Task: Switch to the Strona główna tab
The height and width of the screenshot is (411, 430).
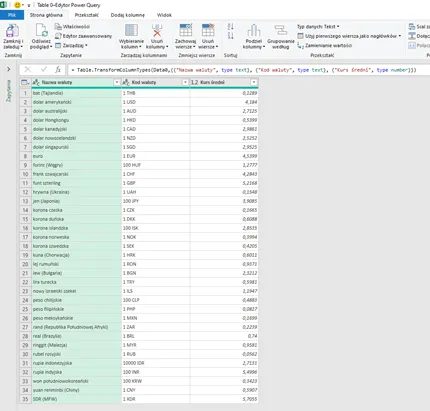Action: 46,15
